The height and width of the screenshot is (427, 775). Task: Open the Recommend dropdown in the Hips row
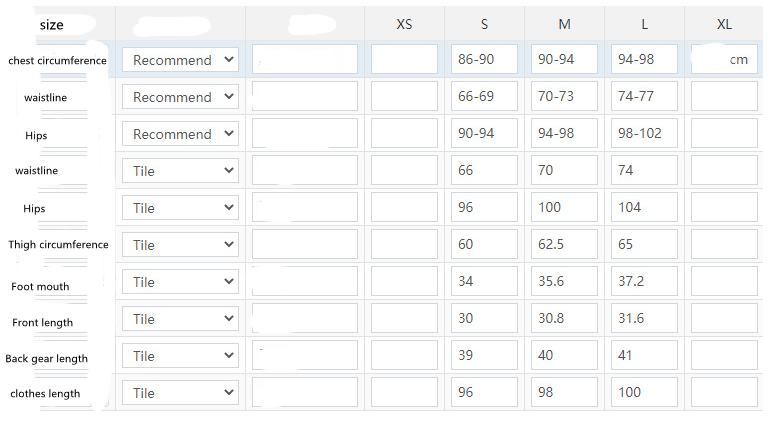180,134
